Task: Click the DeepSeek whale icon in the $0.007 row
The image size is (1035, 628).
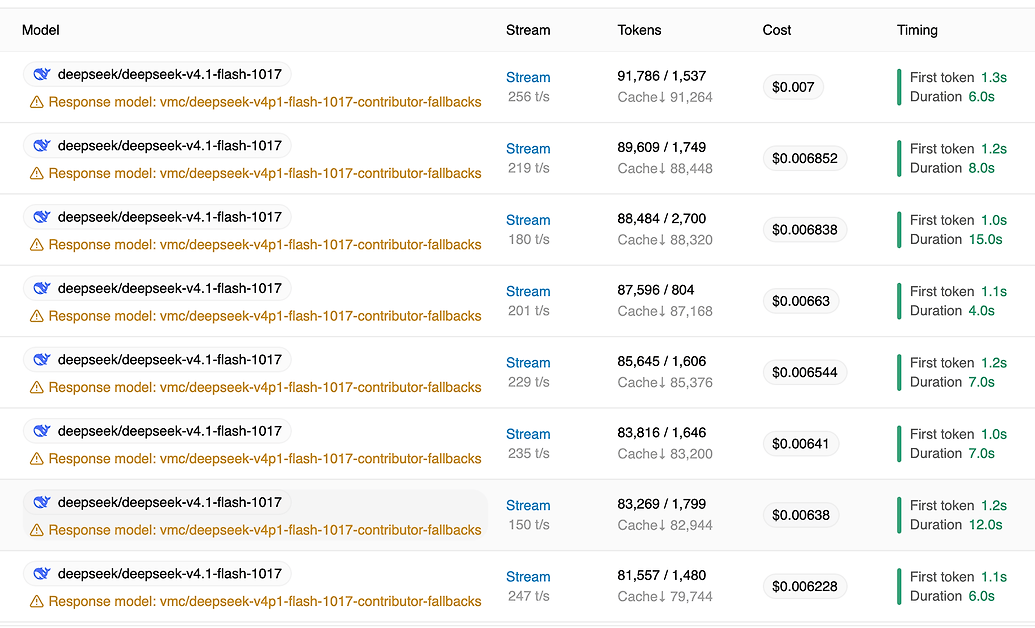Action: [42, 75]
